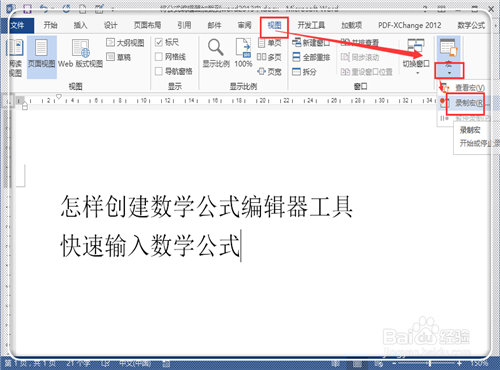Split the window (拆分)
500x370 pixels.
coord(304,71)
